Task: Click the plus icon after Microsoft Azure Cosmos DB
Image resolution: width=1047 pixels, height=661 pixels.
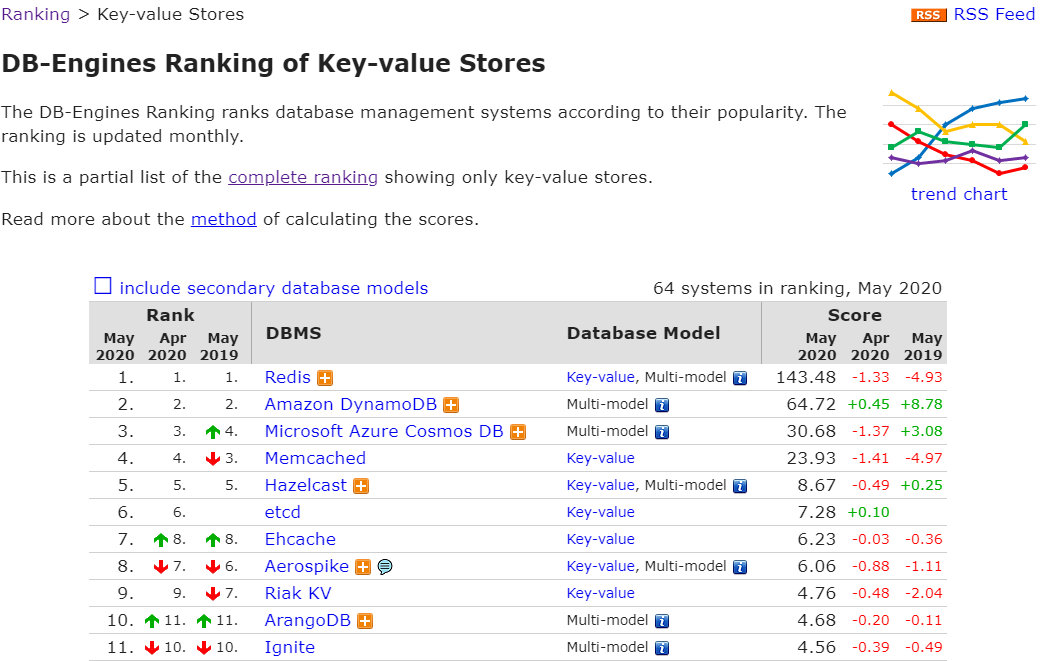Action: pyautogui.click(x=517, y=432)
